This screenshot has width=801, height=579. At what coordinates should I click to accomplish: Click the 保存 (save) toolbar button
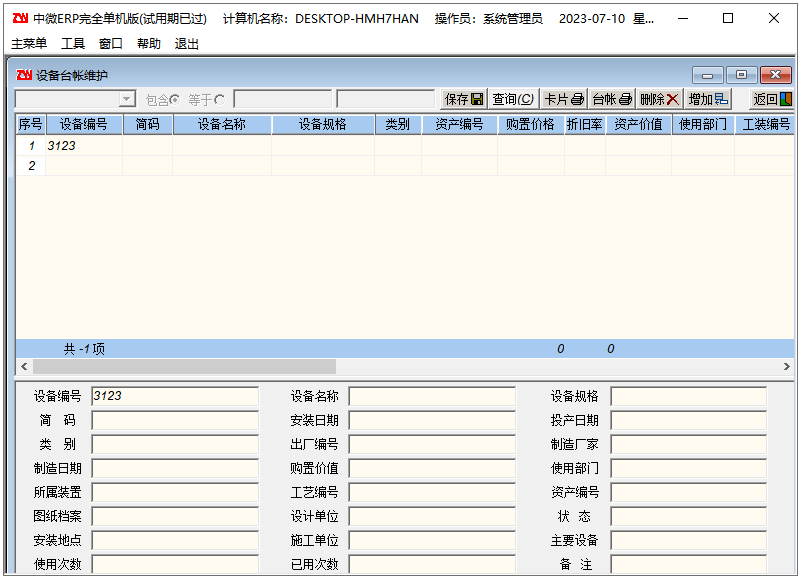pyautogui.click(x=463, y=99)
